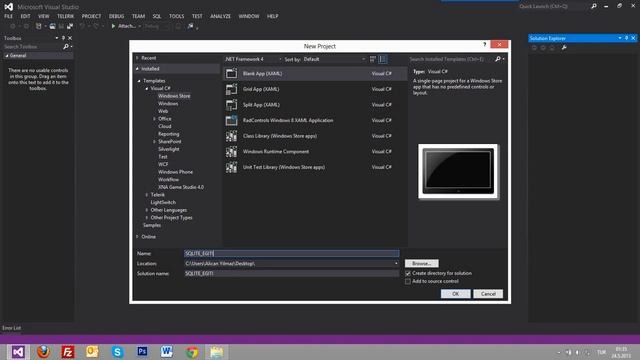This screenshot has width=640, height=360.
Task: Click the project Name input field
Action: click(291, 253)
